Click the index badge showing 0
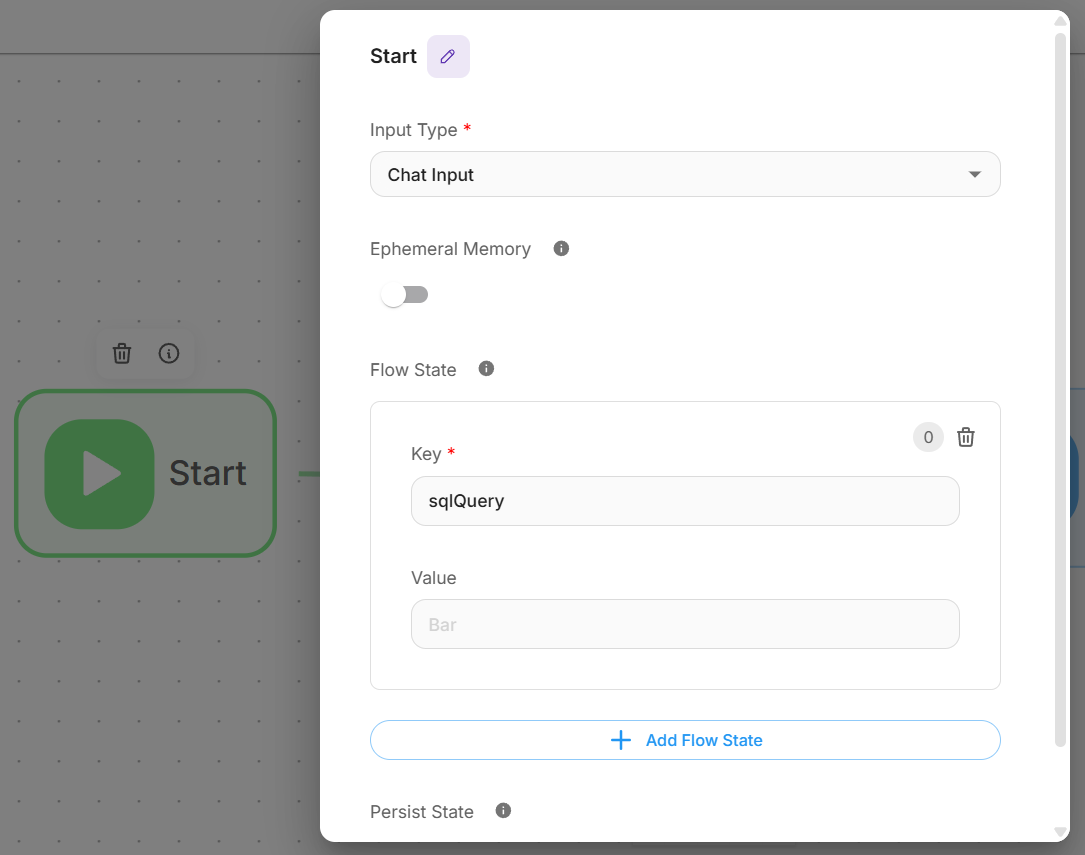 (x=928, y=437)
